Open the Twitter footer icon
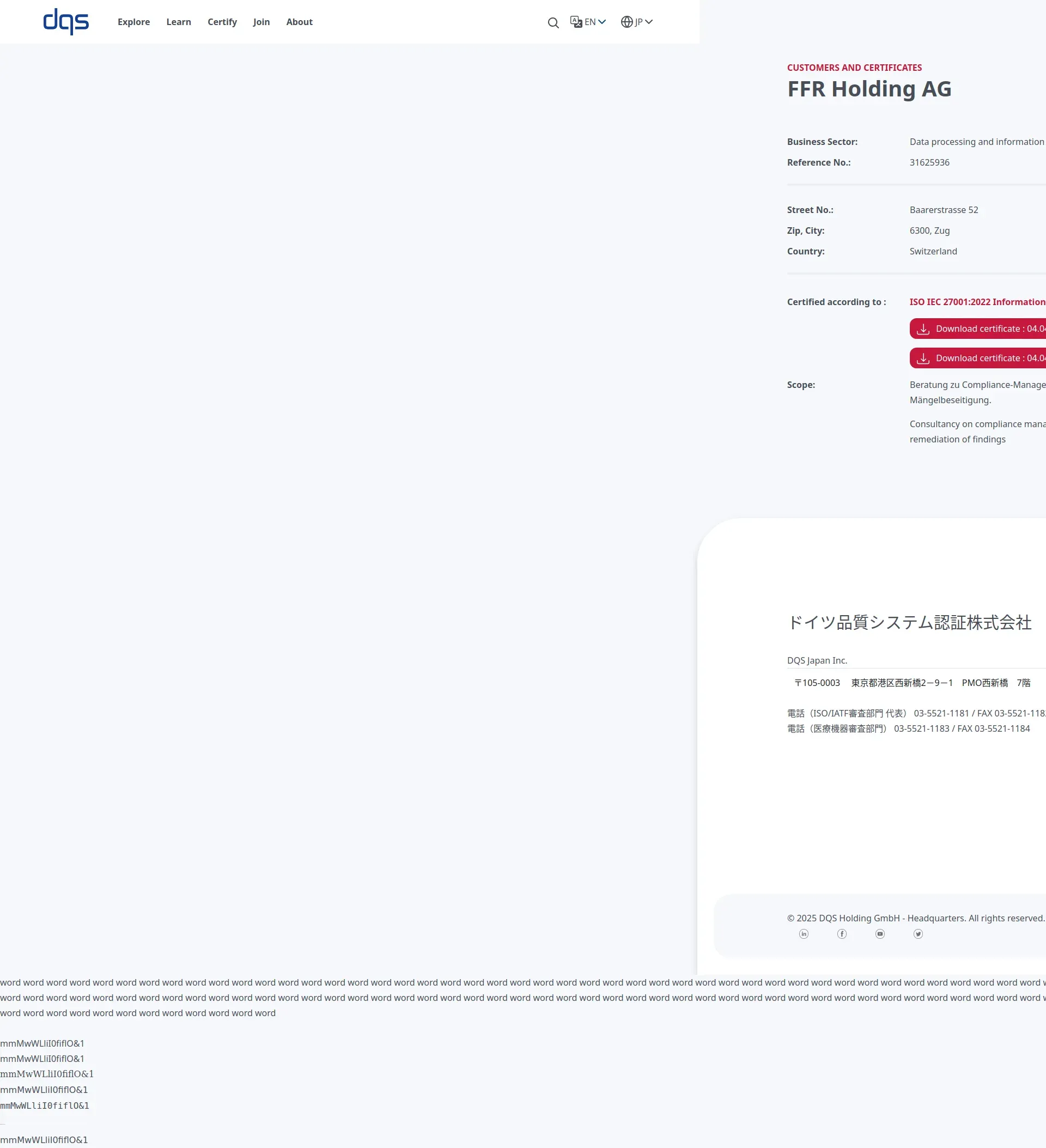Image resolution: width=1046 pixels, height=1148 pixels. [x=918, y=934]
